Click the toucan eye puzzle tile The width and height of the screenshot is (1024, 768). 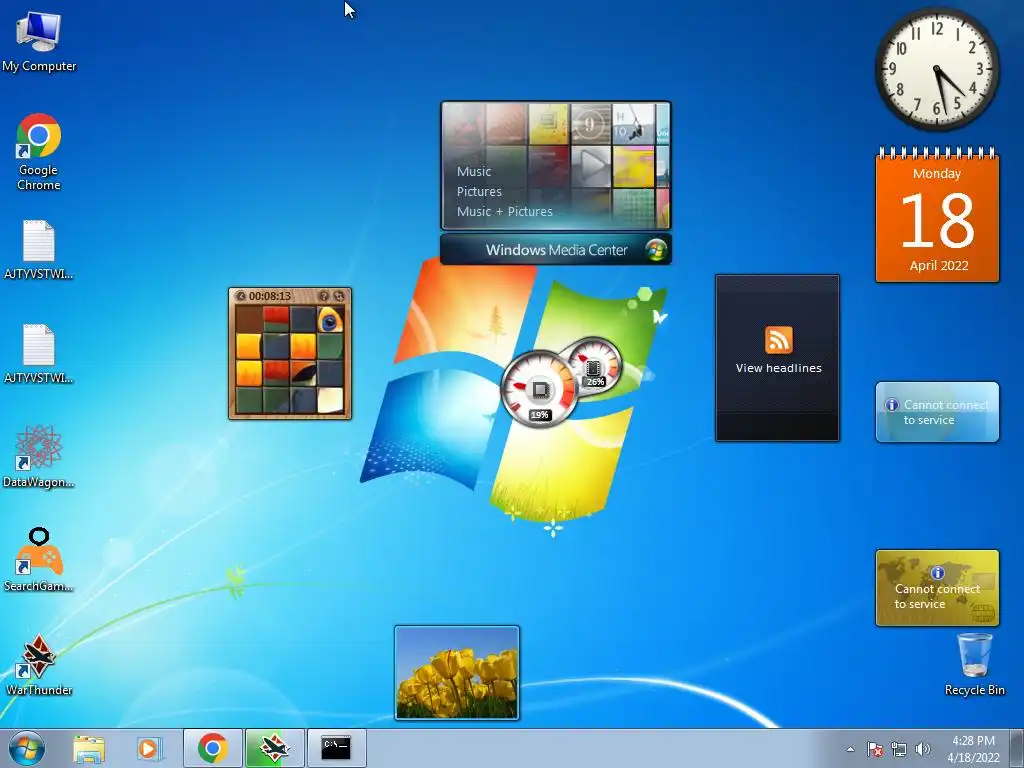coord(330,320)
